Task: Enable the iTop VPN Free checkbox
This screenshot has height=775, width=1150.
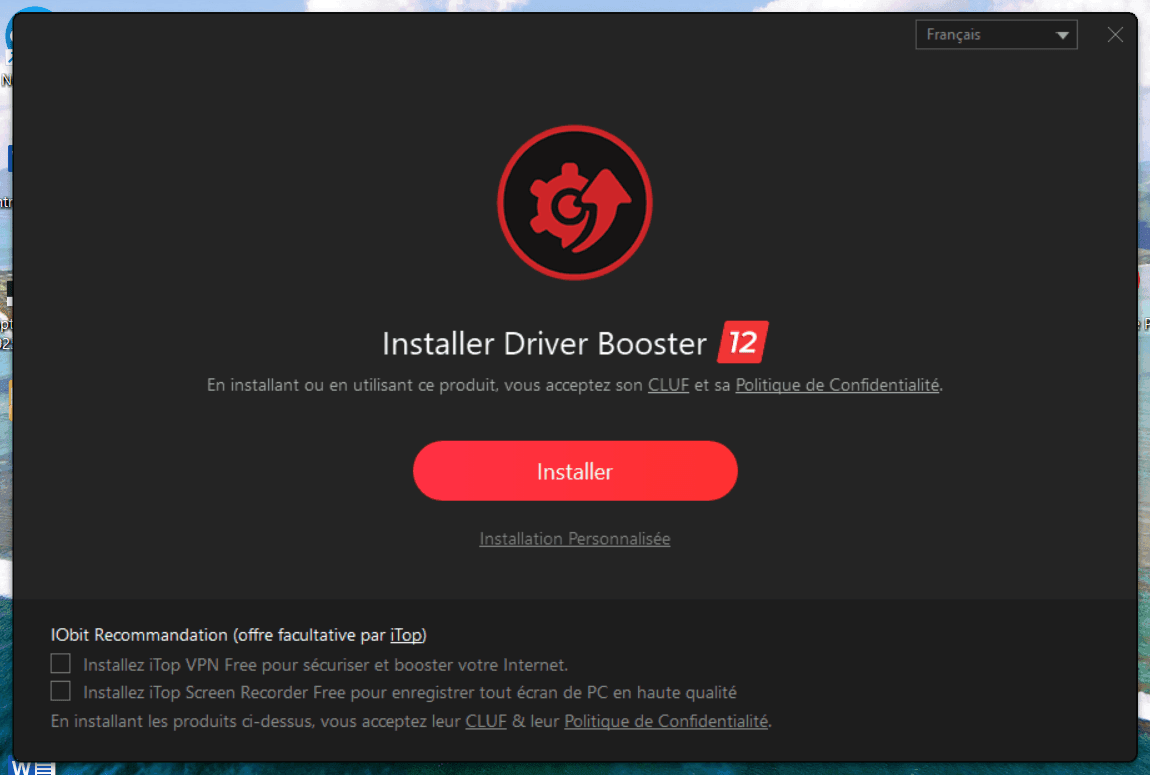Action: (61, 664)
